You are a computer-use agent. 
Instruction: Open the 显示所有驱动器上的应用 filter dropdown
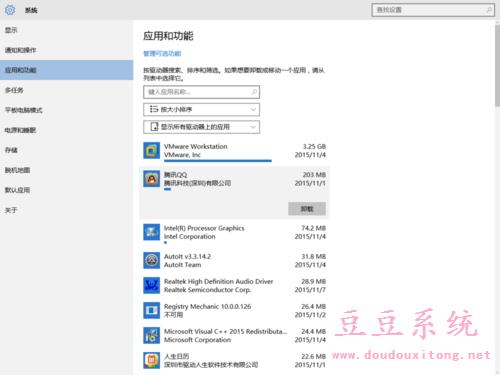pyautogui.click(x=201, y=127)
